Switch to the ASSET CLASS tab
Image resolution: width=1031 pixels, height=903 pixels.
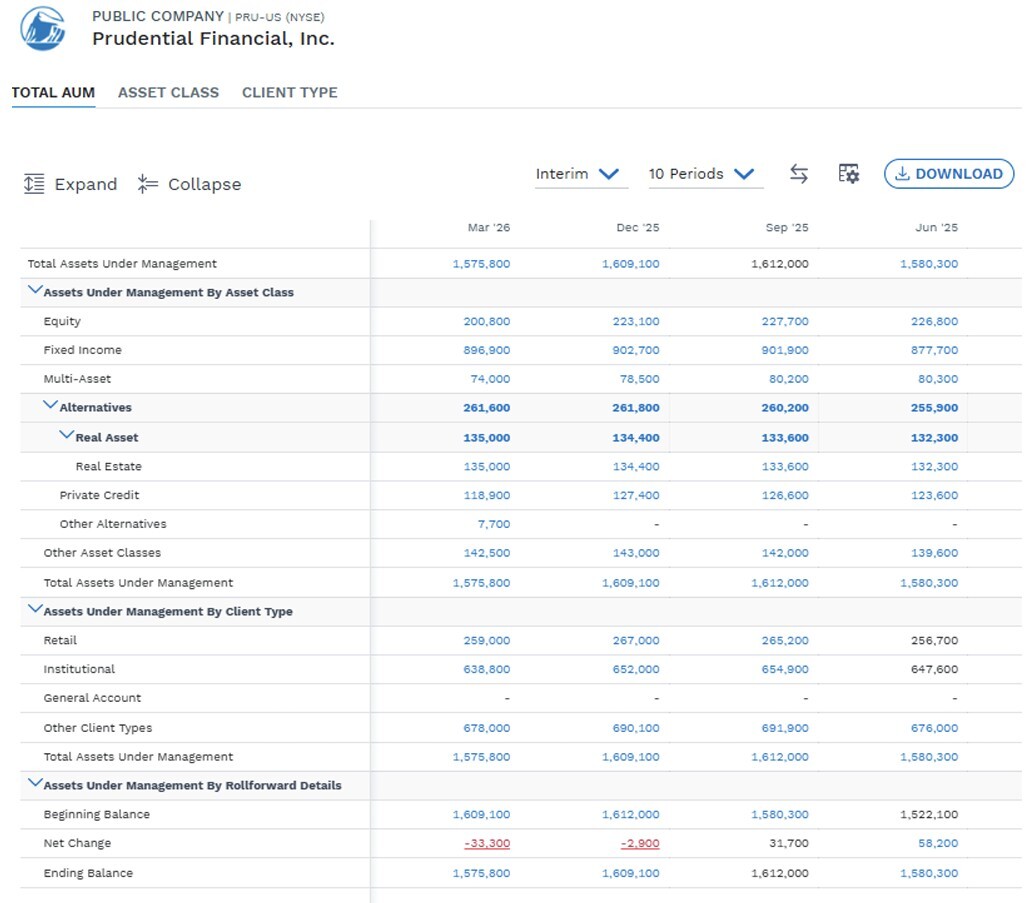(168, 93)
